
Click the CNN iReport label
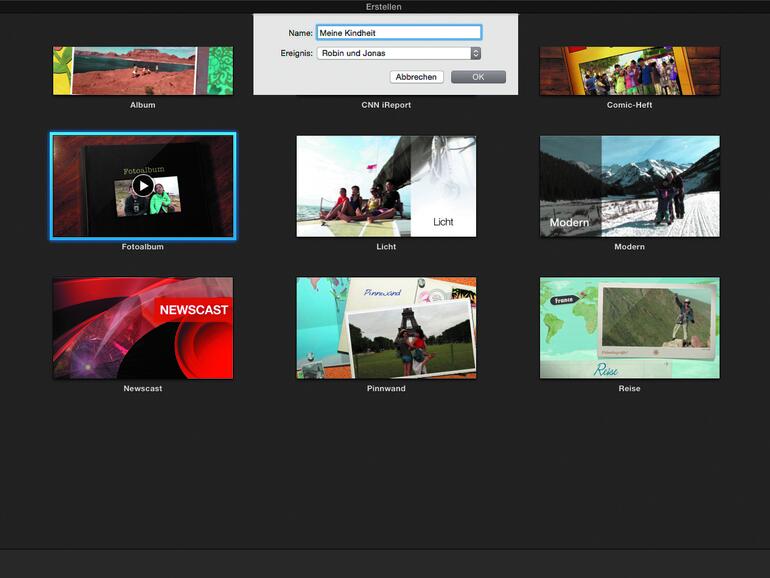(x=386, y=105)
